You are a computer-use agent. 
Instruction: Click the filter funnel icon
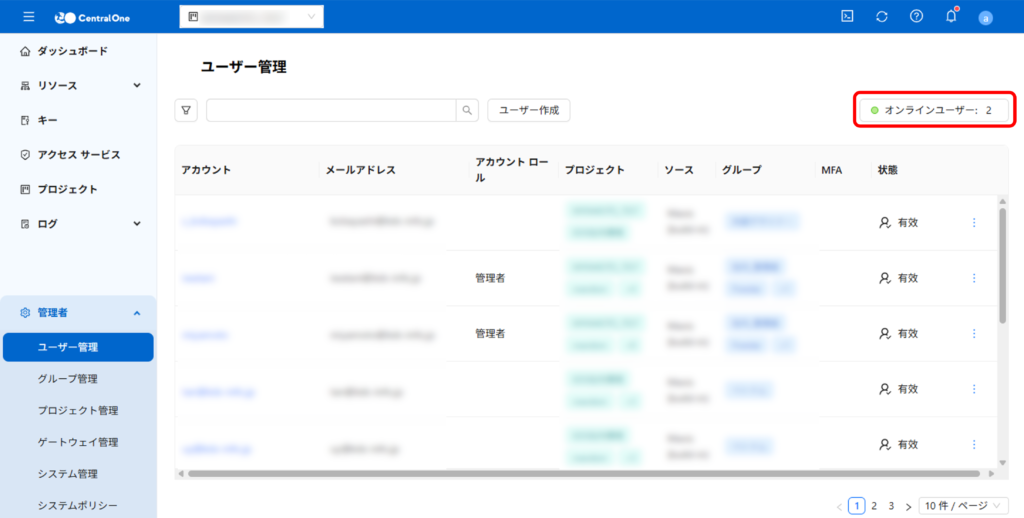tap(186, 111)
